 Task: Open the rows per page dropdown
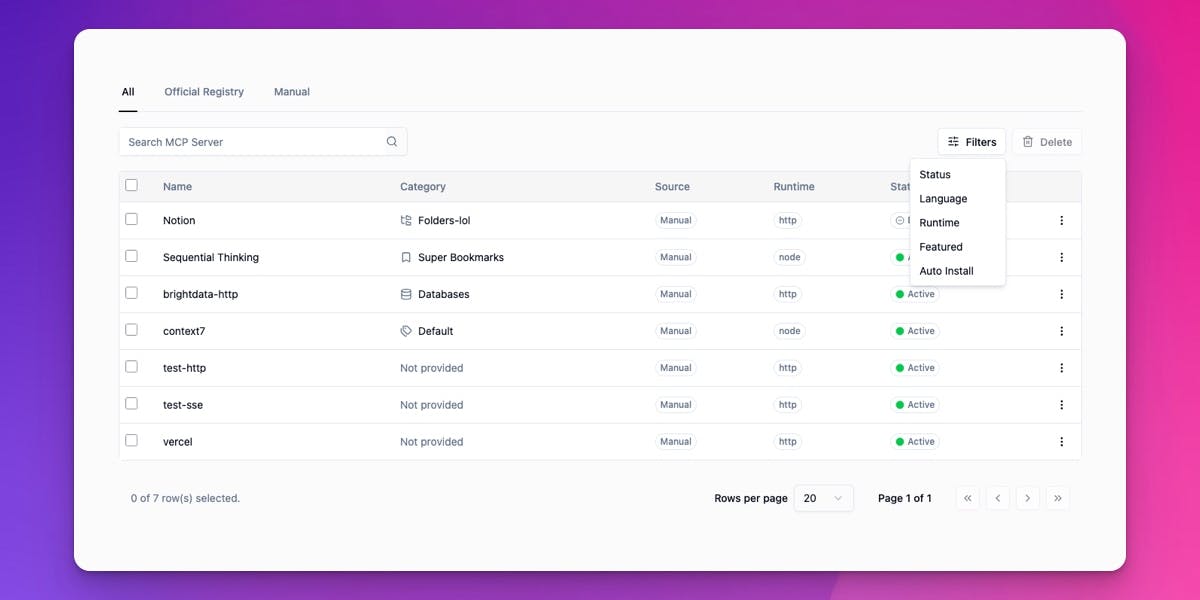(x=823, y=497)
